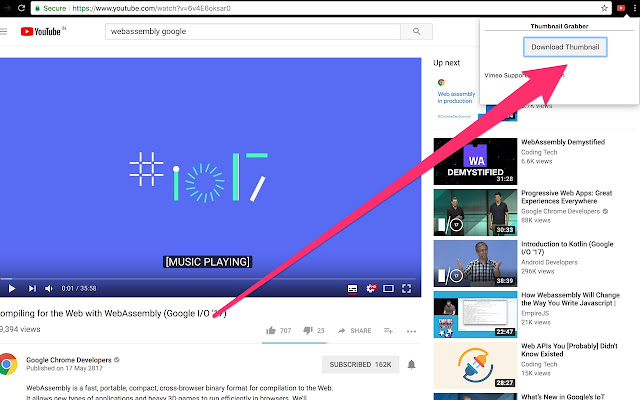Click the Android Developers channel name

(549, 262)
